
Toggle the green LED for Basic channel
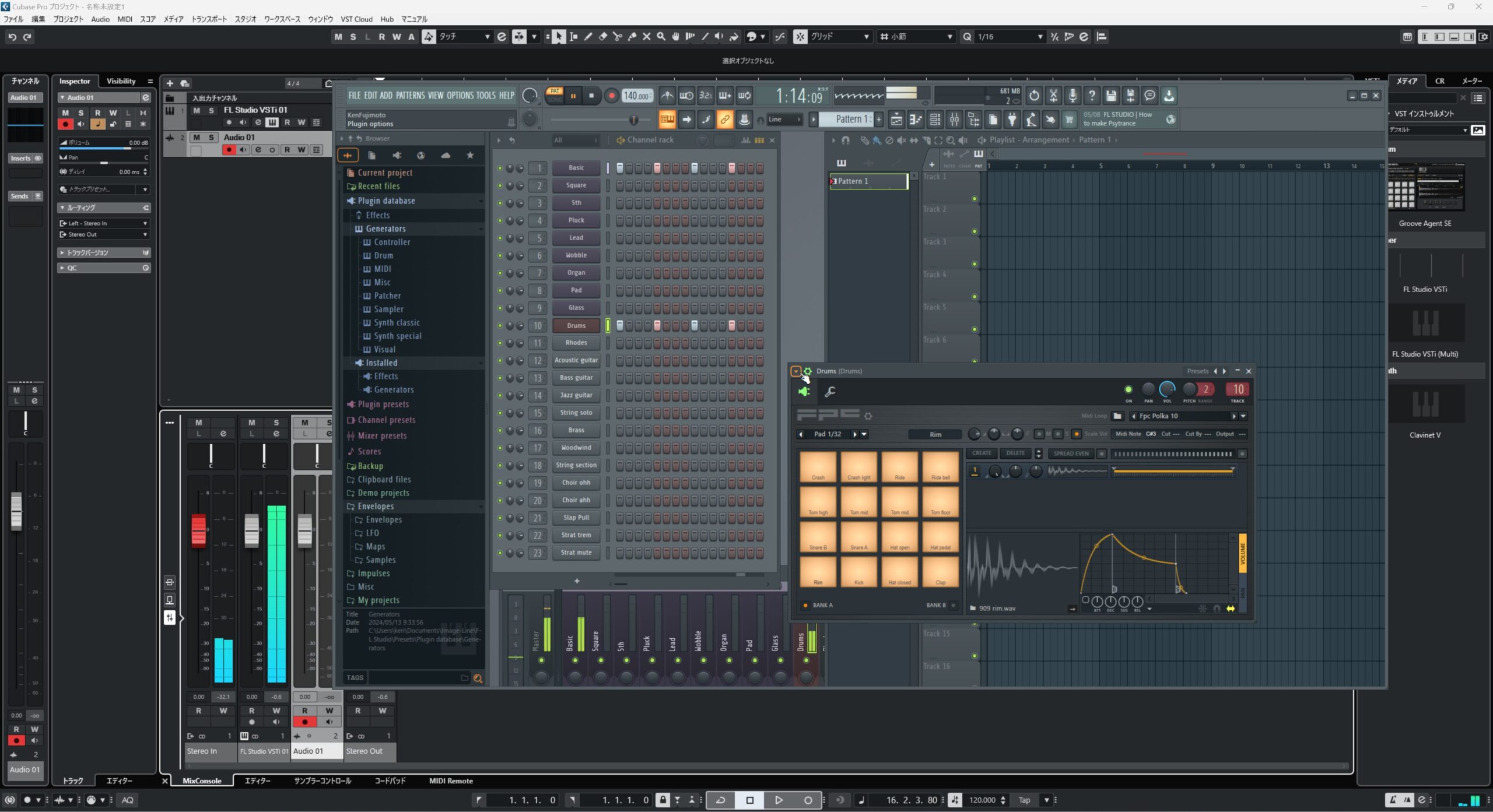pos(500,168)
